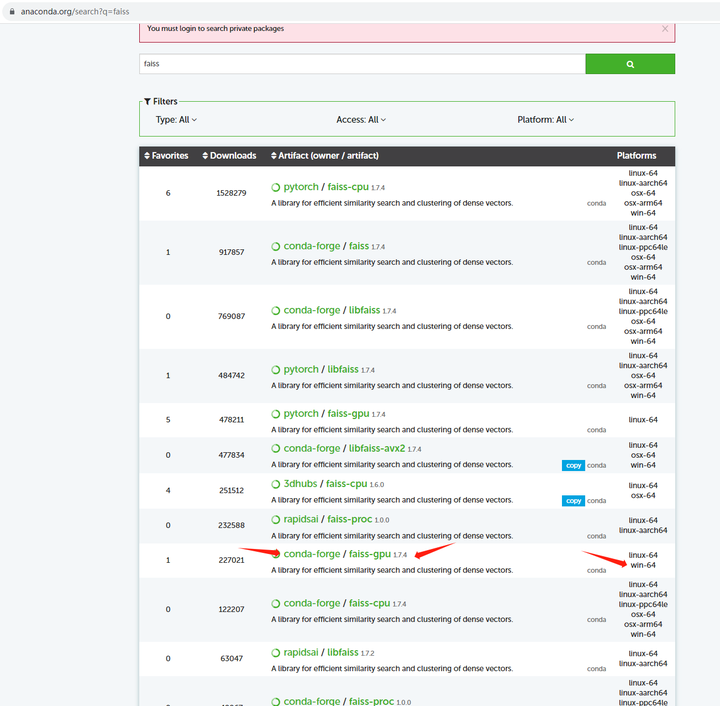The height and width of the screenshot is (706, 720).
Task: Open the faiss package link by conda-forge
Action: click(x=359, y=246)
